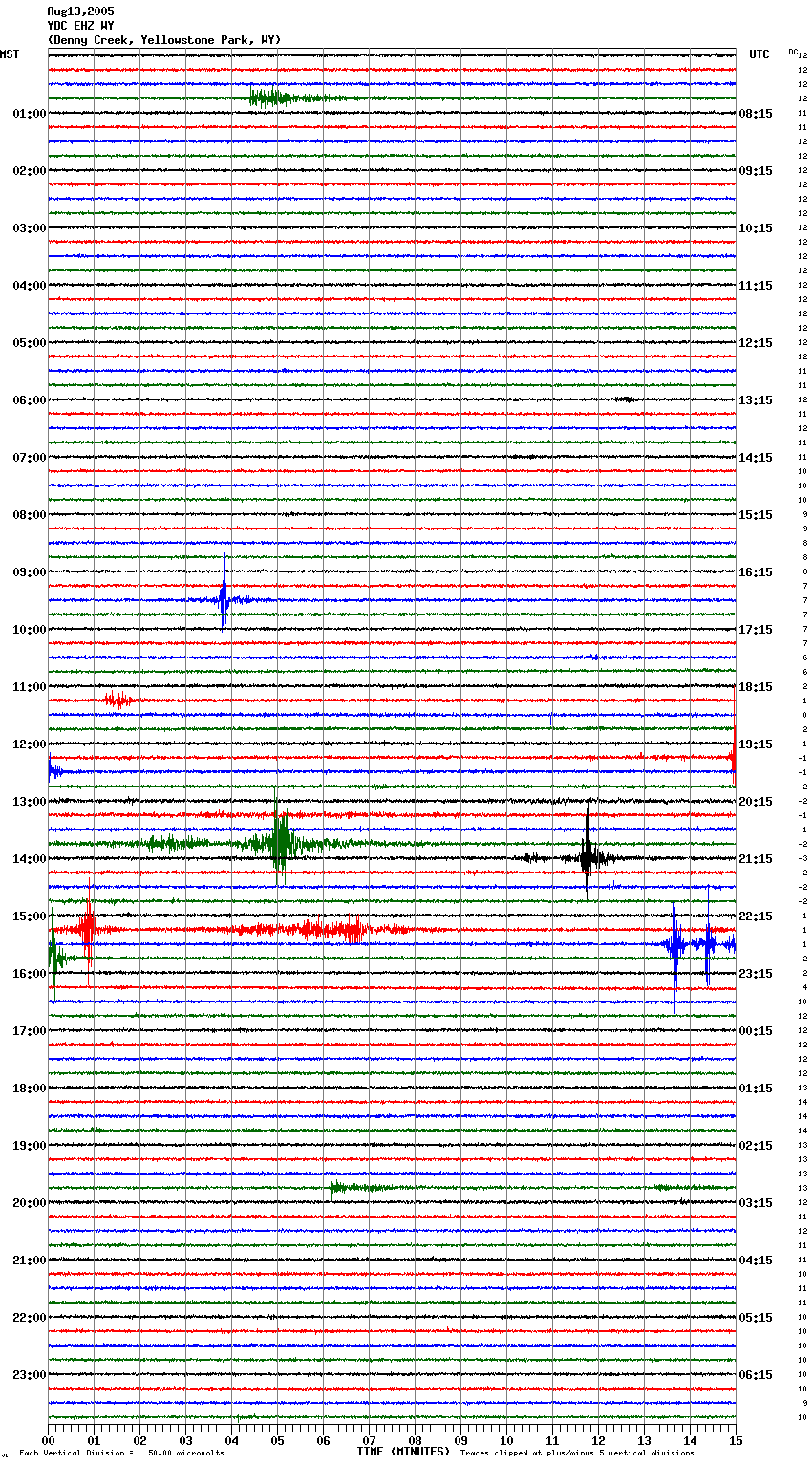Select the 01:00 MST time label
Image resolution: width=812 pixels, height=1466 pixels.
[30, 114]
